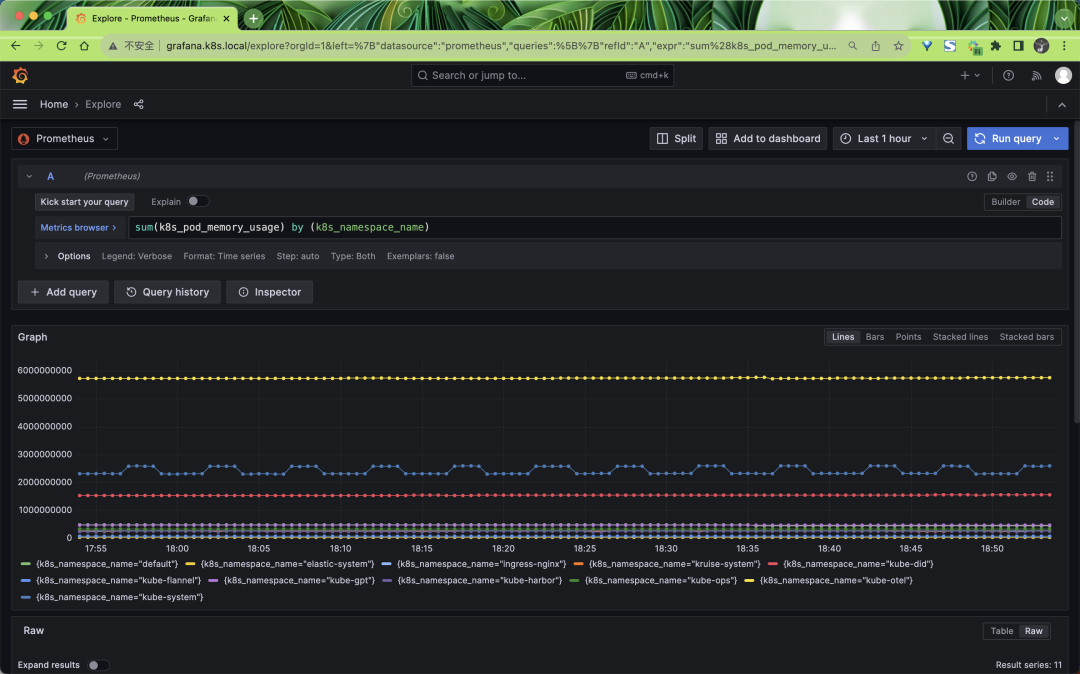Click the Split button

(x=676, y=138)
